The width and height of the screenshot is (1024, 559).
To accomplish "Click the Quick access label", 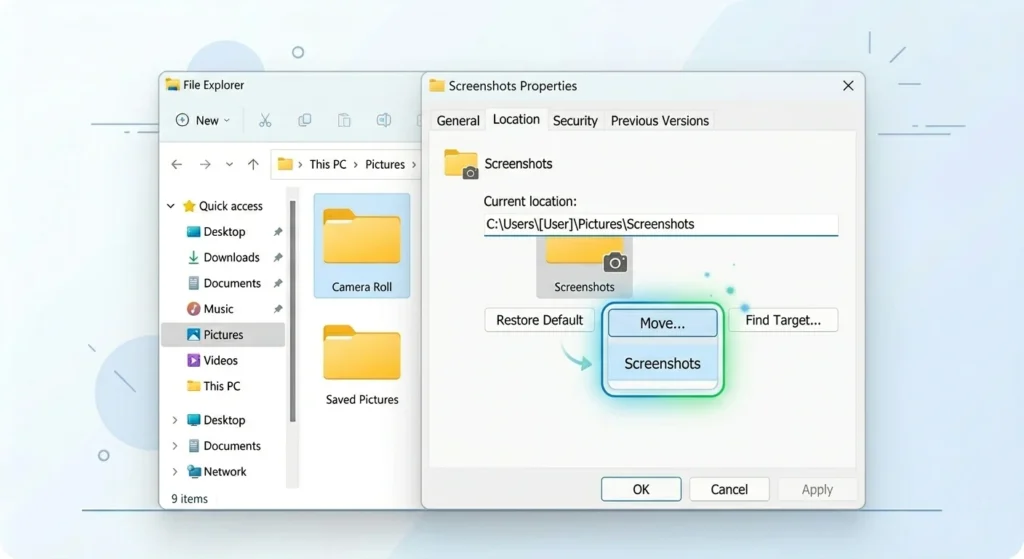I will (231, 206).
